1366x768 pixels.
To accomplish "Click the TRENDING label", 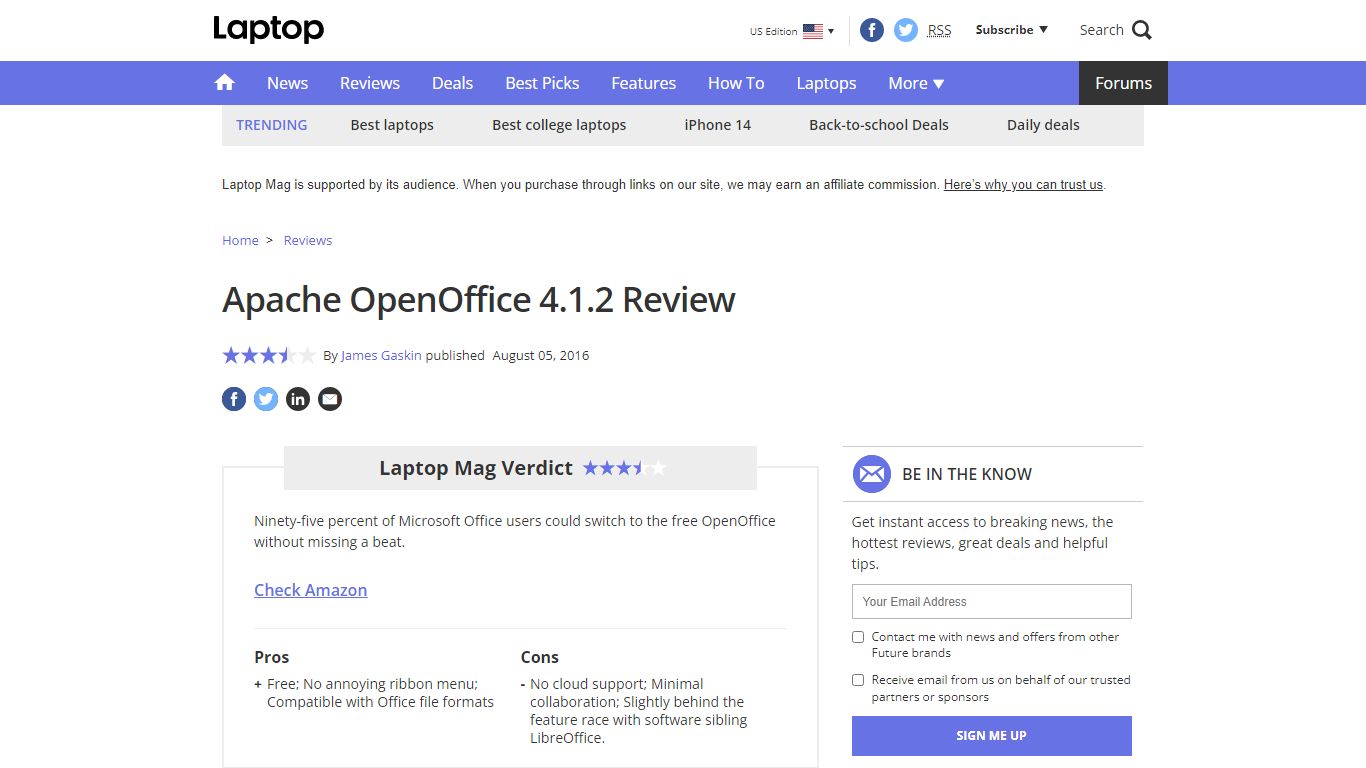I will [271, 125].
